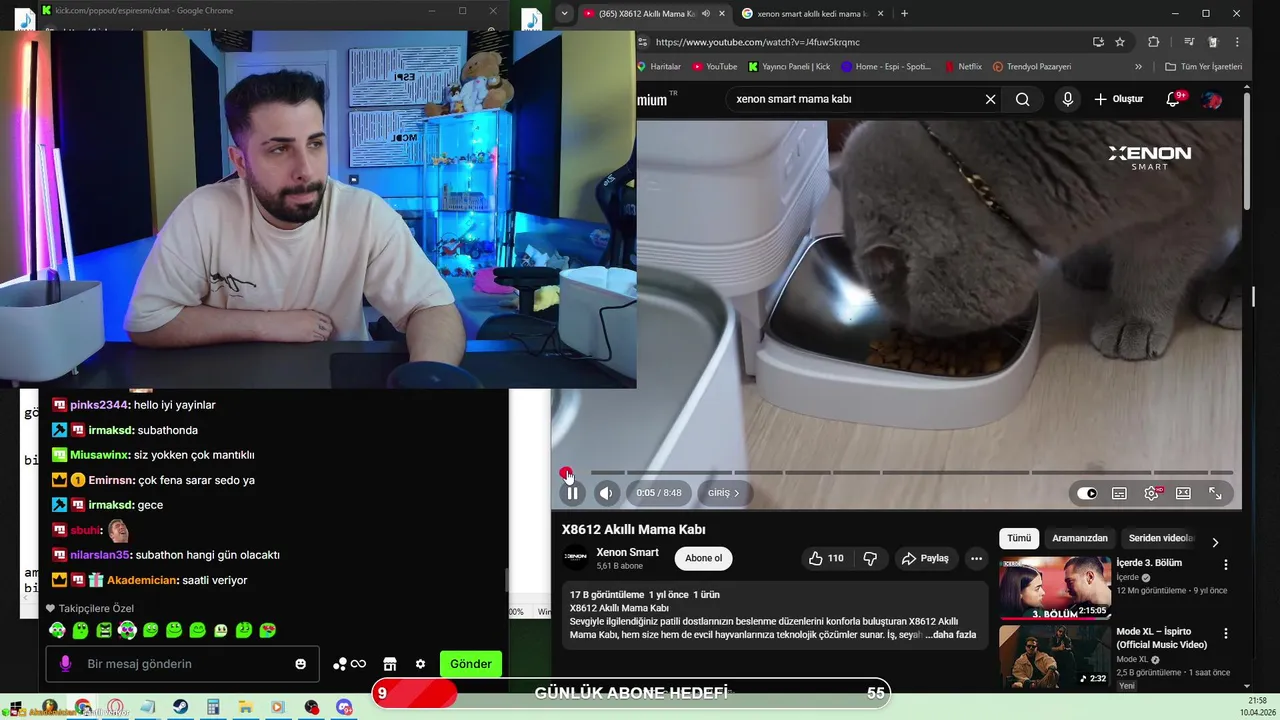
Task: Open the Xenon Smart channel avatar
Action: pos(575,558)
